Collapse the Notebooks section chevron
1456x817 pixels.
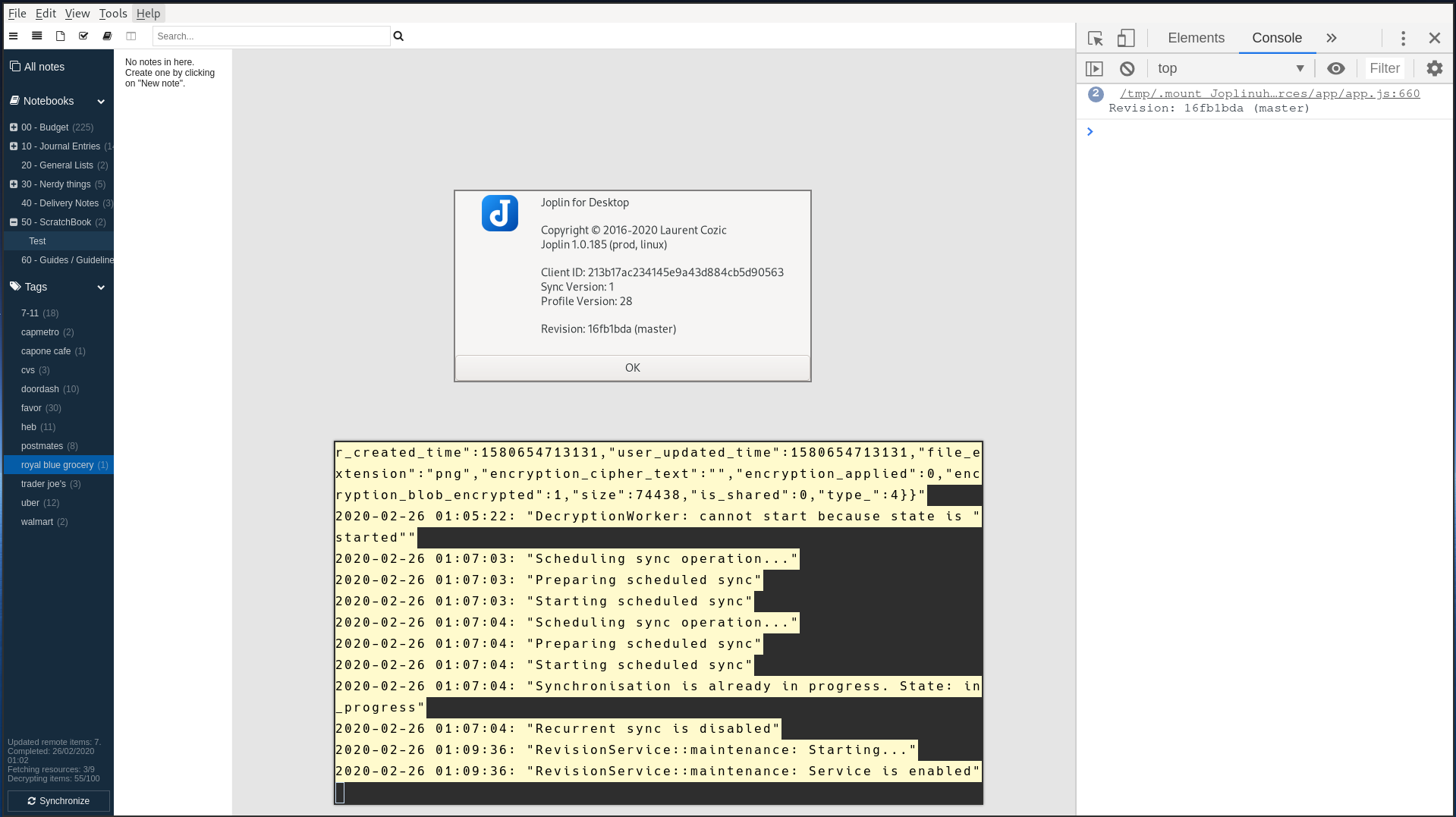[x=101, y=101]
